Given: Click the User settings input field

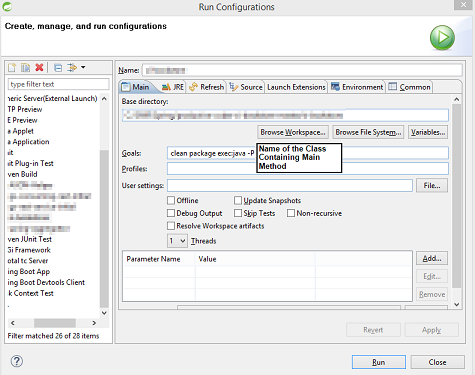Looking at the screenshot, I should [x=290, y=185].
